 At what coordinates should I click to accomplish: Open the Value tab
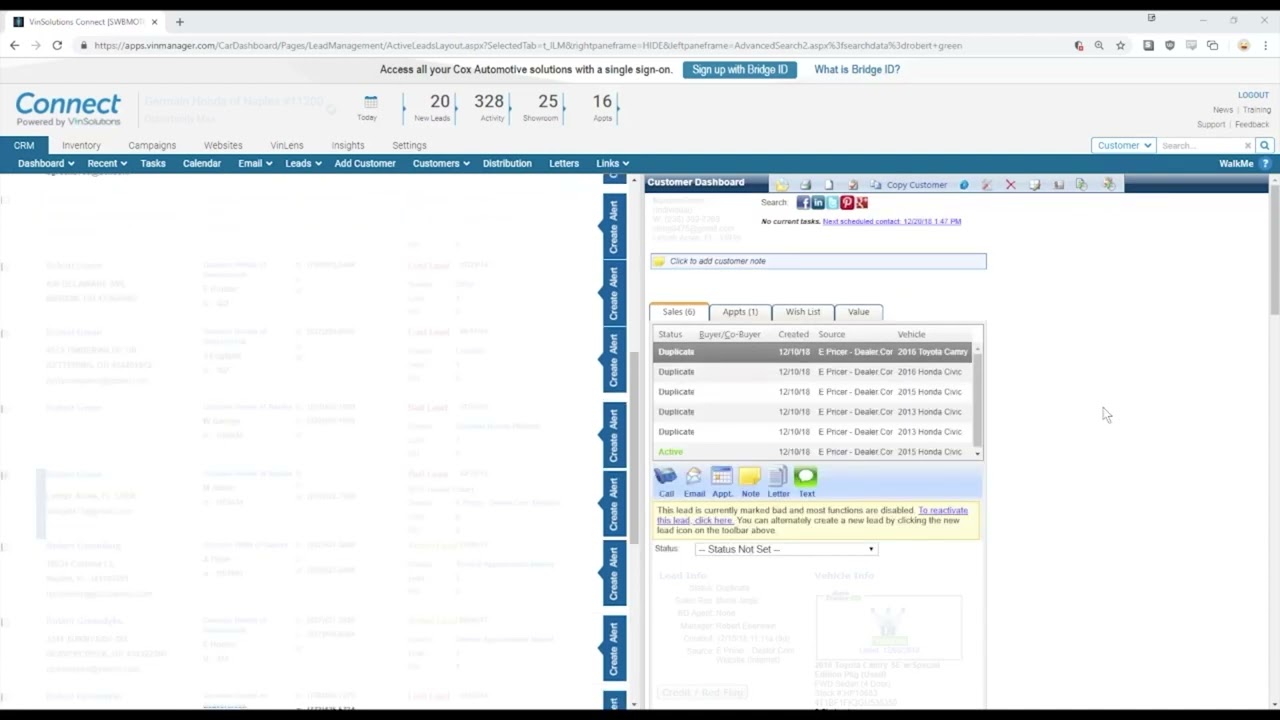[x=858, y=312]
